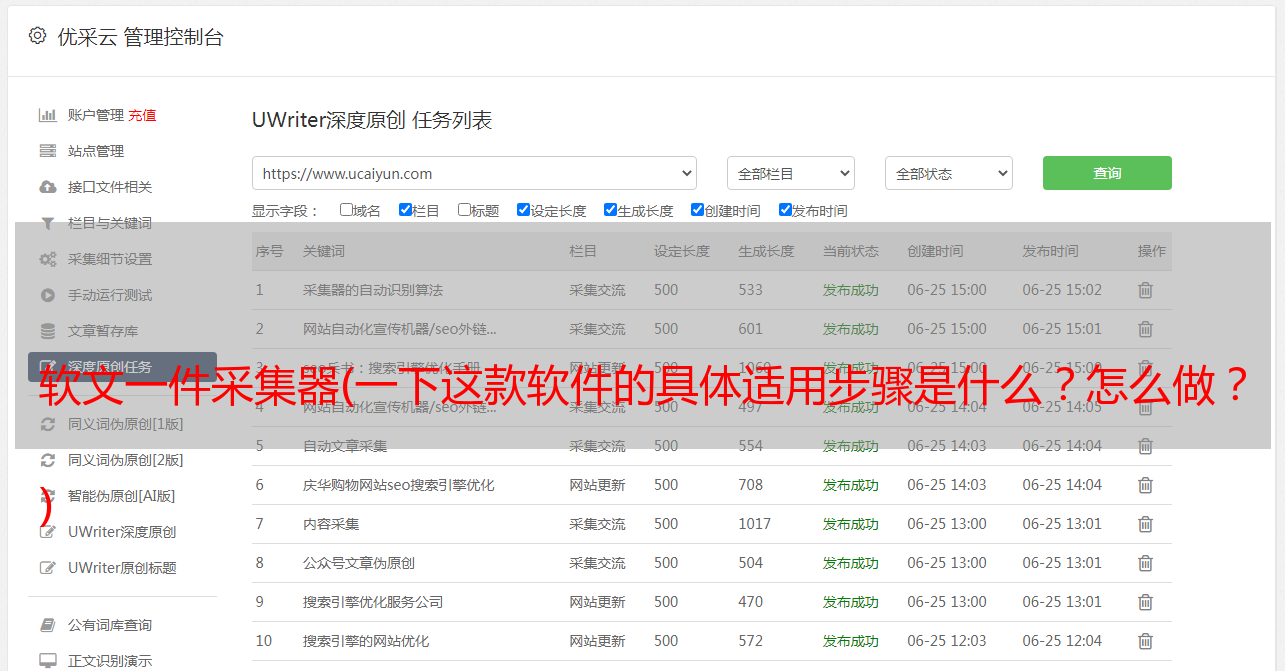Click the play icon for 手动运行测试
Image resolution: width=1285 pixels, height=671 pixels.
click(47, 295)
